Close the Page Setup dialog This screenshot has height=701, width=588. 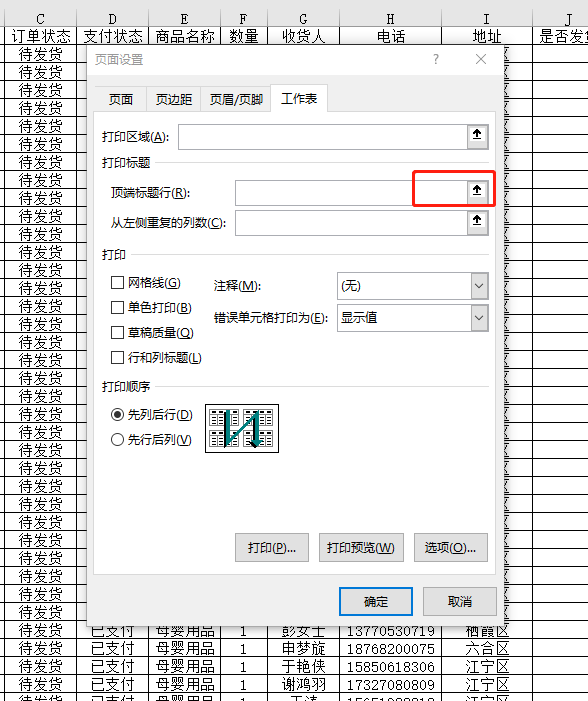click(x=481, y=59)
